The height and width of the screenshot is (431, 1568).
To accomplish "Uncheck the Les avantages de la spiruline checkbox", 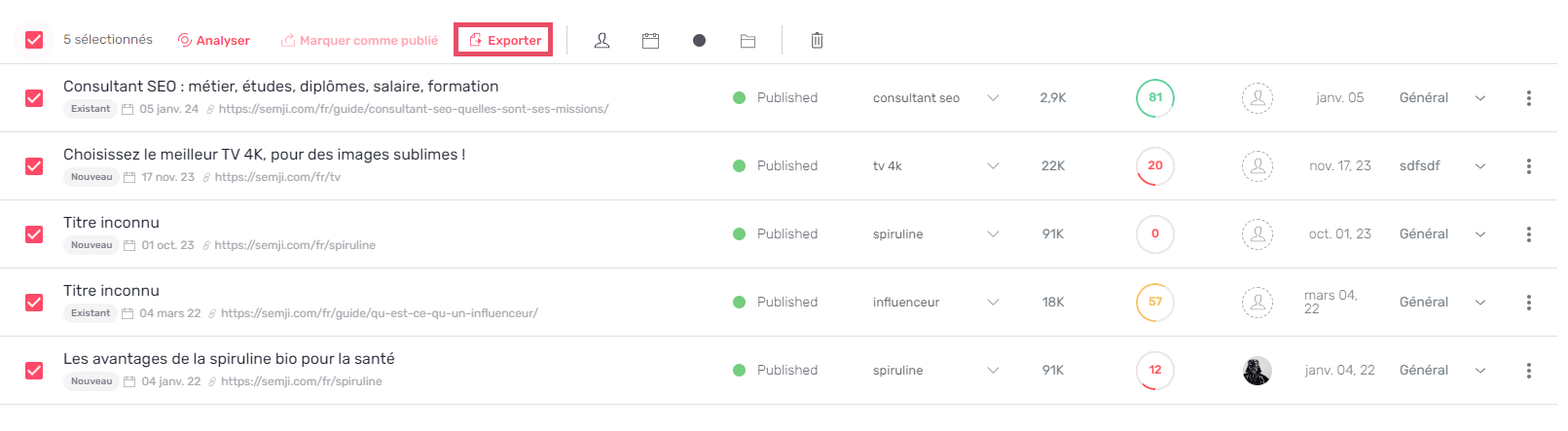I will (34, 371).
